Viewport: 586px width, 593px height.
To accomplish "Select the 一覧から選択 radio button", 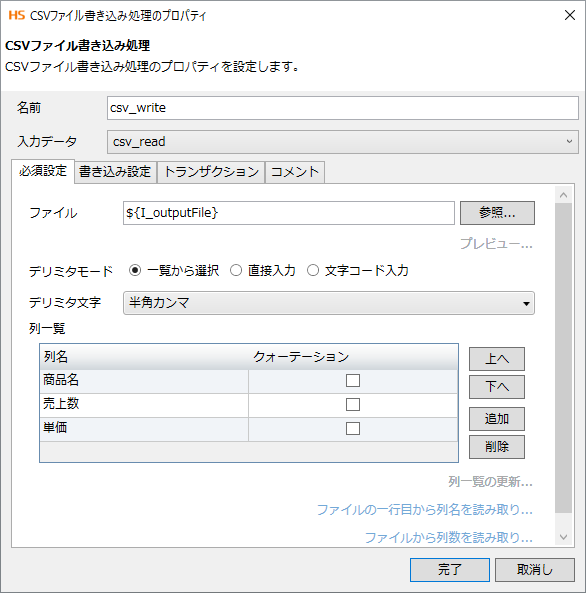I will click(x=135, y=270).
